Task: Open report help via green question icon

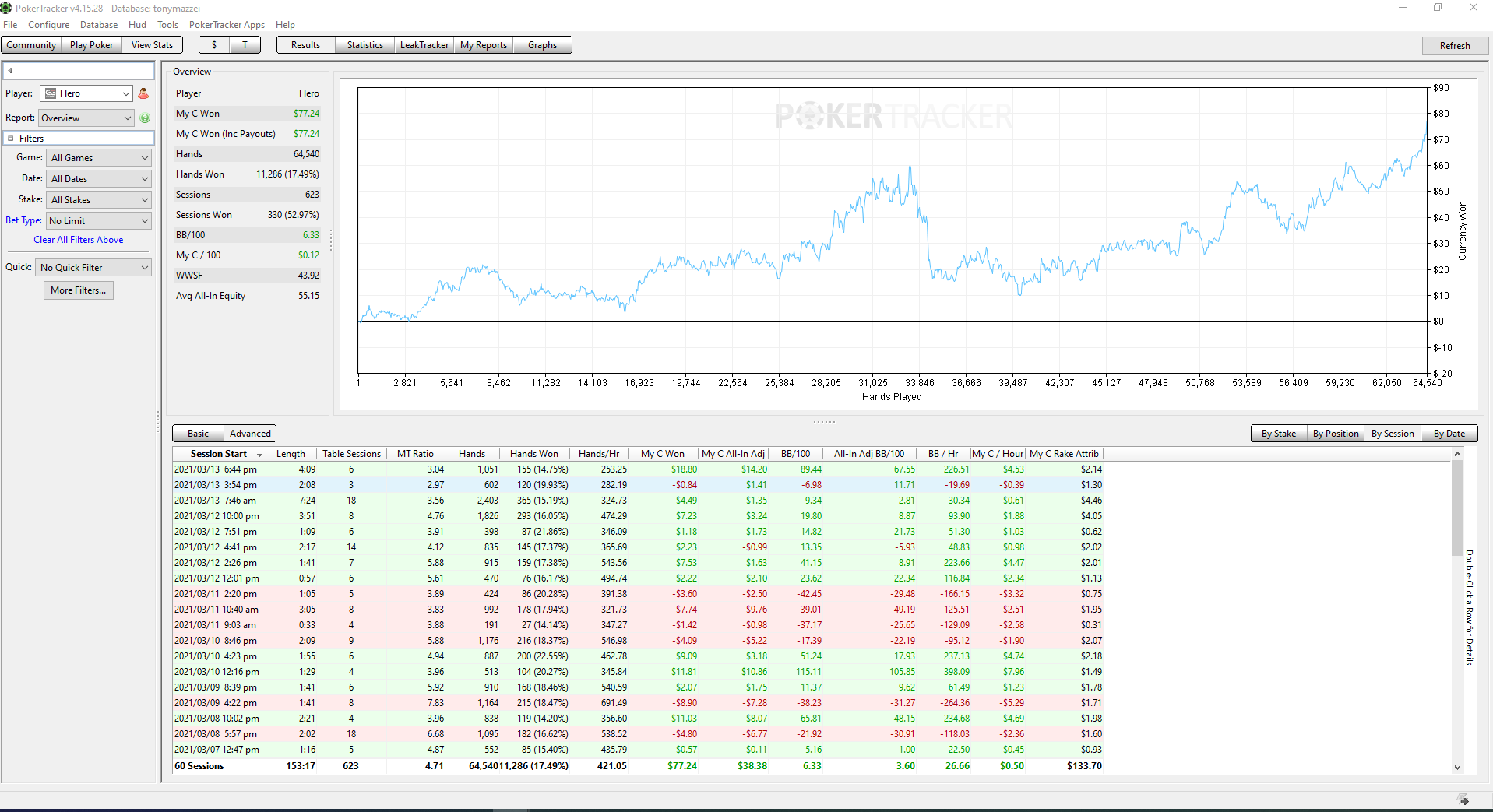Action: click(x=145, y=118)
